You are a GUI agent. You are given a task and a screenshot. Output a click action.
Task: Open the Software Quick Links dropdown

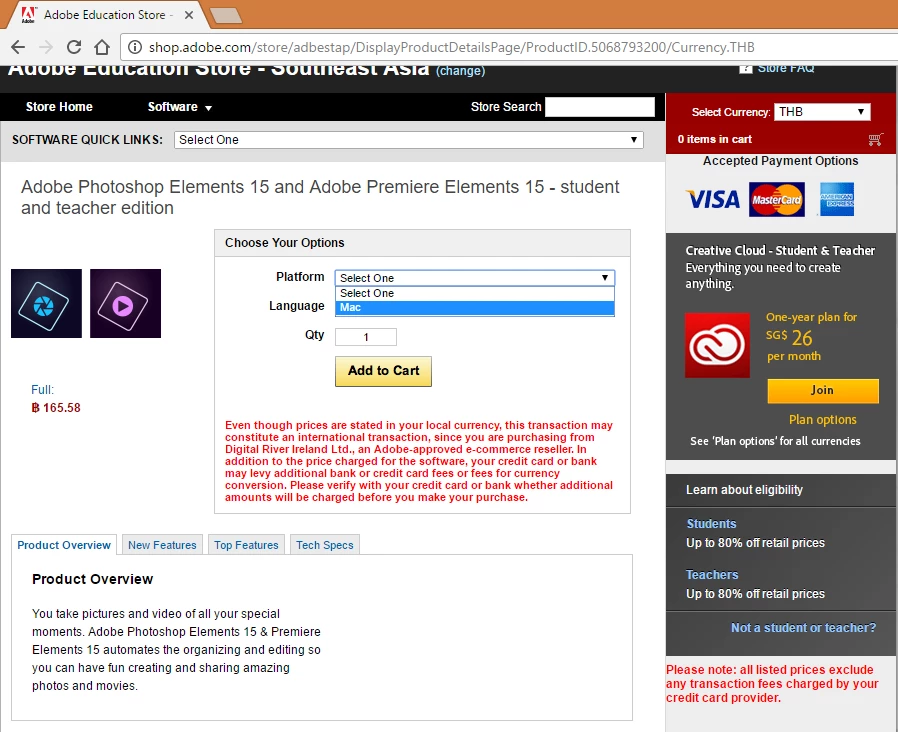click(409, 140)
